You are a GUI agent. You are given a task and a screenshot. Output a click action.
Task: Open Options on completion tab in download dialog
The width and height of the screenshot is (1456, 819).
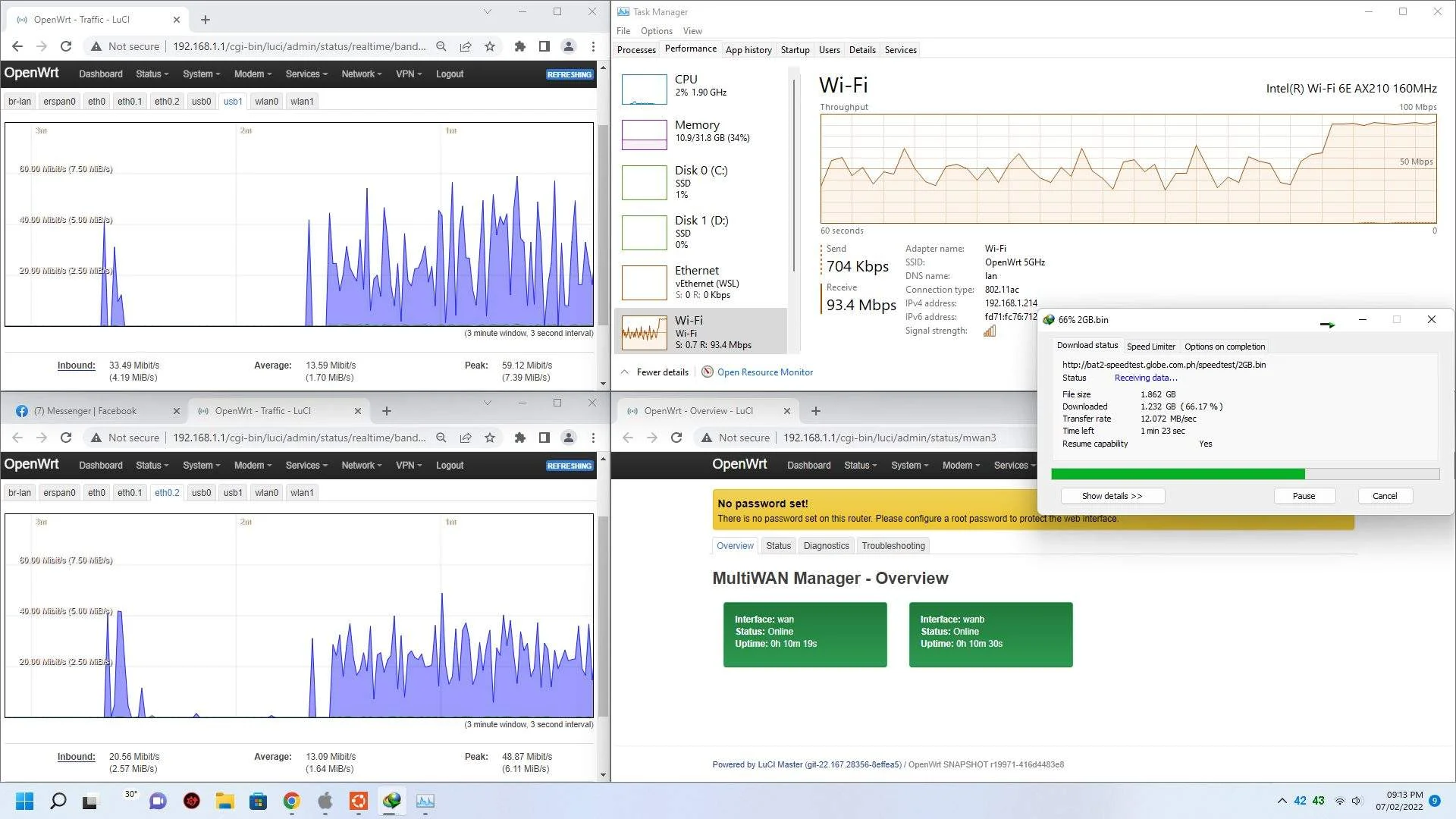tap(1224, 347)
